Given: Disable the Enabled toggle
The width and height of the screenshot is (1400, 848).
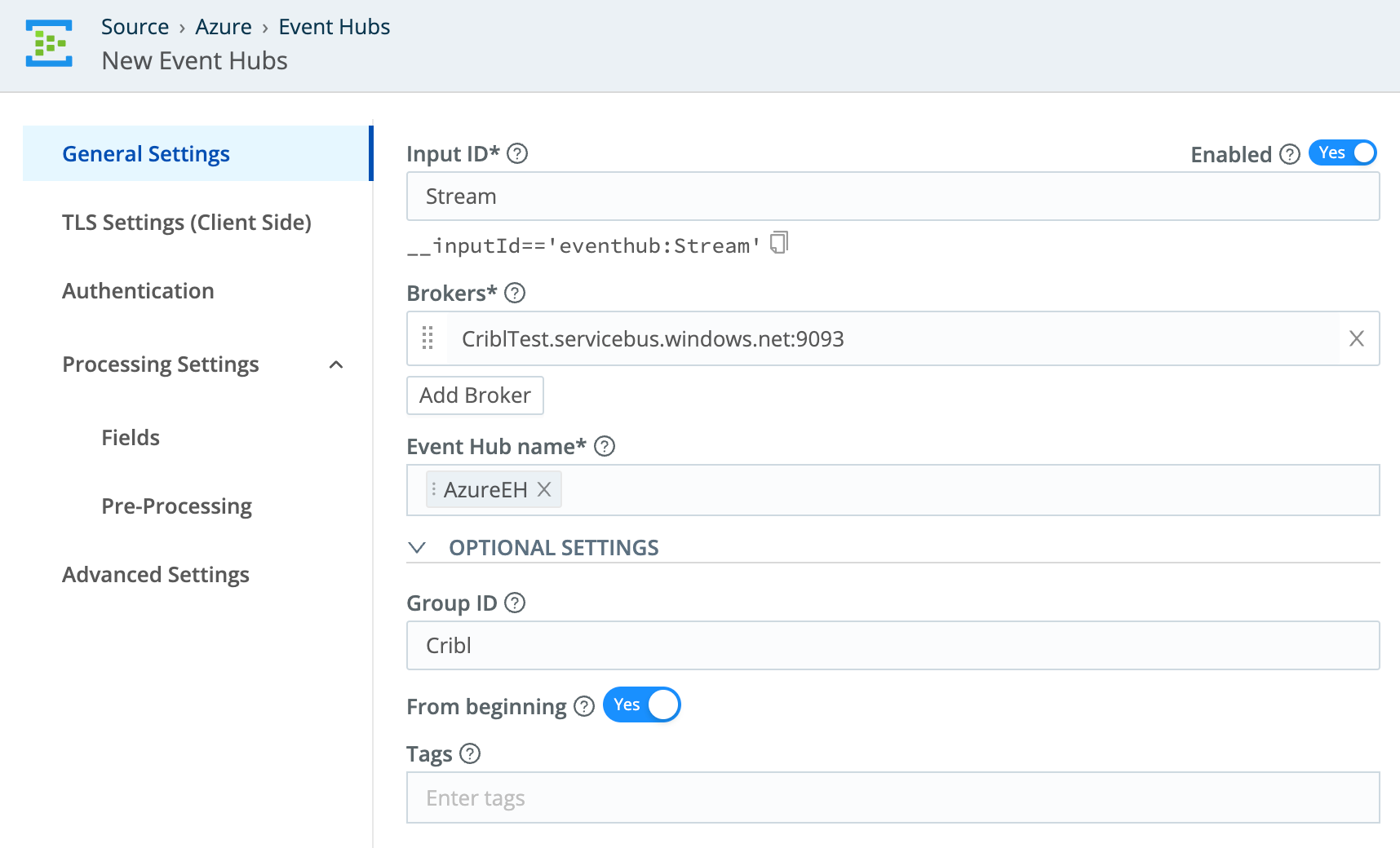Looking at the screenshot, I should click(x=1342, y=152).
